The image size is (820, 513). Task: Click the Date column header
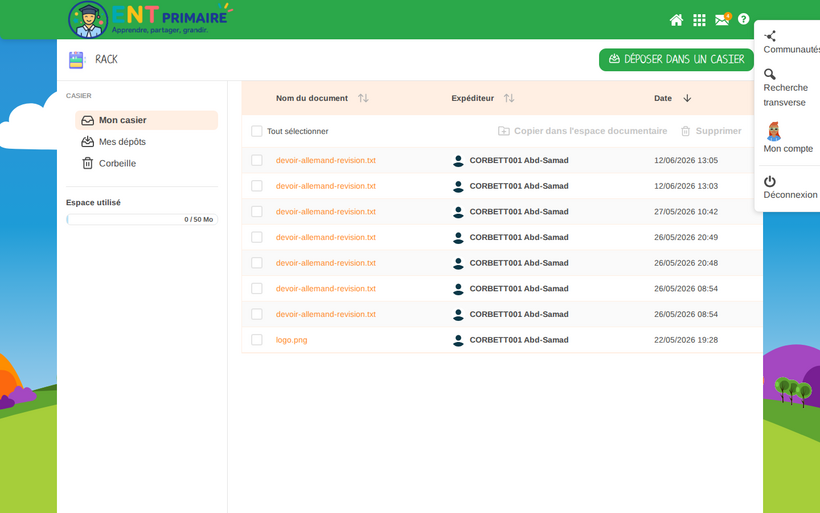pyautogui.click(x=663, y=98)
